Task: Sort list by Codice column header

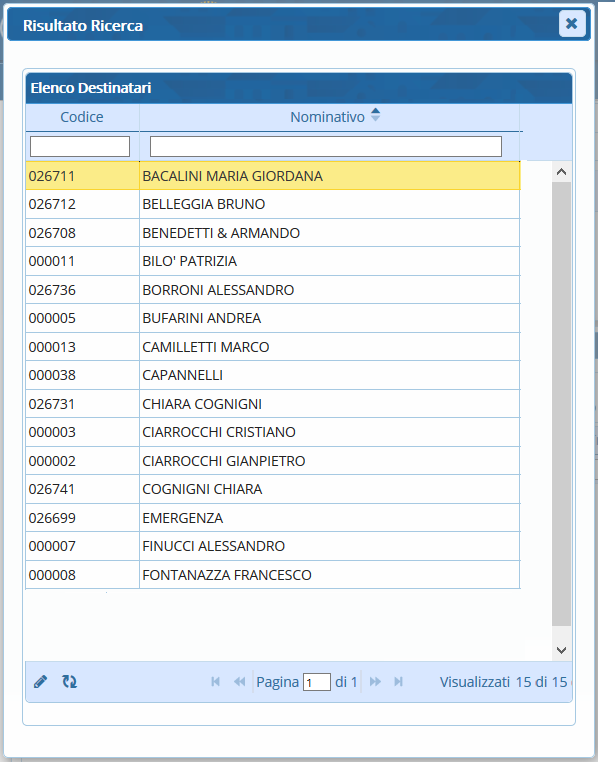Action: coord(82,117)
